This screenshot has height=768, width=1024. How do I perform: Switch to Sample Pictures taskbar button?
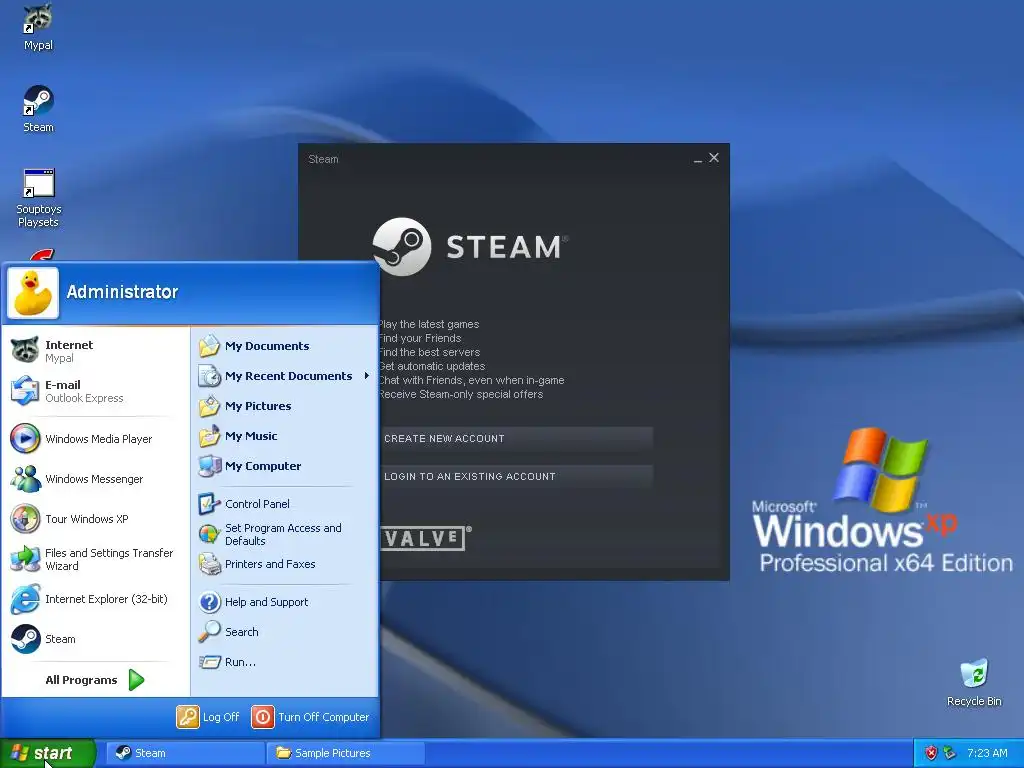point(346,753)
